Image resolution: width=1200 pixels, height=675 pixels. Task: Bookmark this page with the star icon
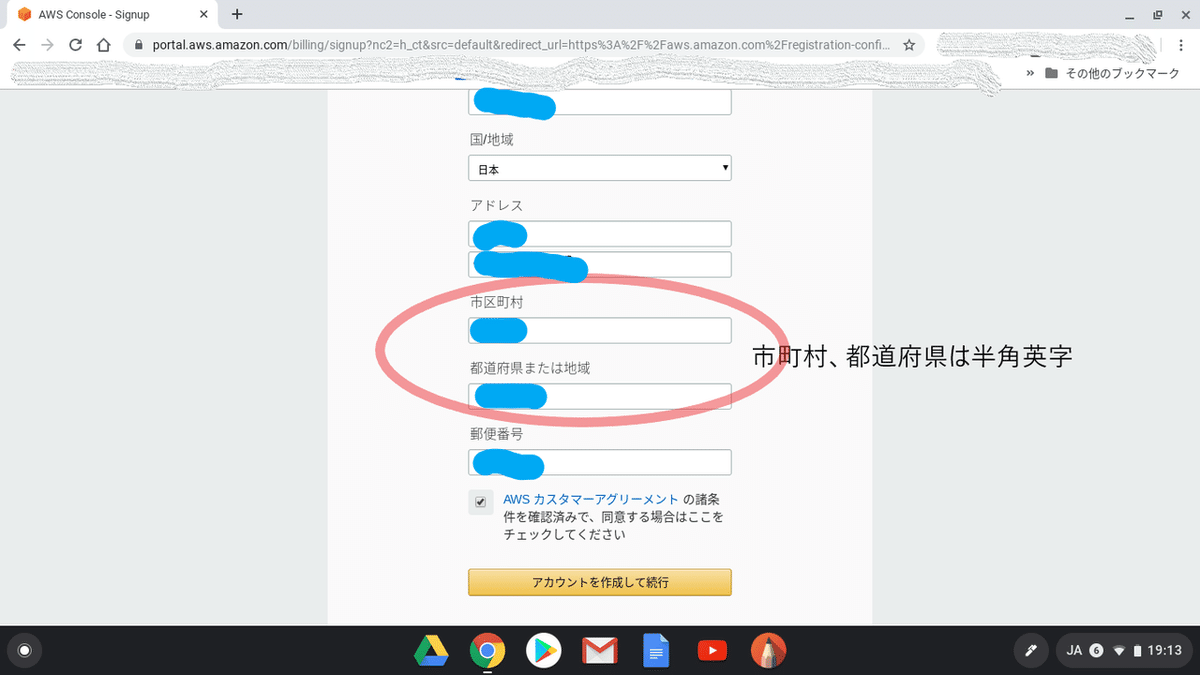point(911,45)
